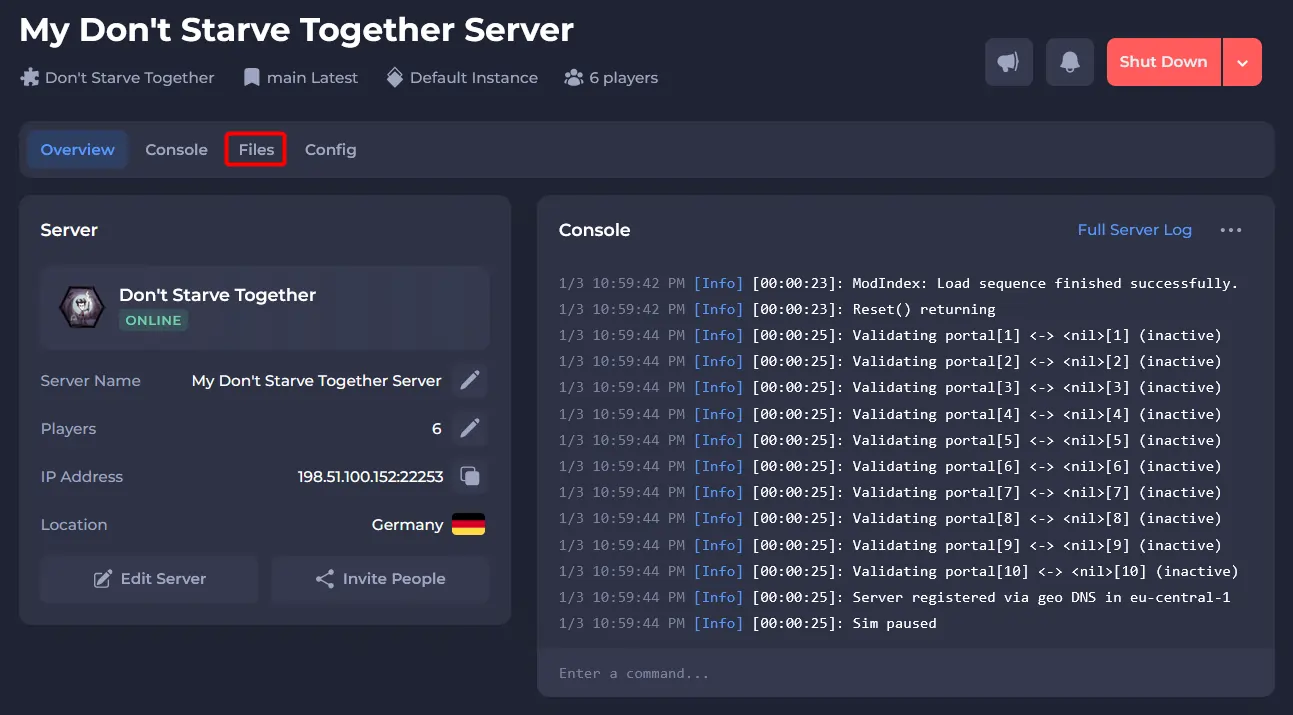1293x715 pixels.
Task: Switch to the Overview tab
Action: pos(78,150)
